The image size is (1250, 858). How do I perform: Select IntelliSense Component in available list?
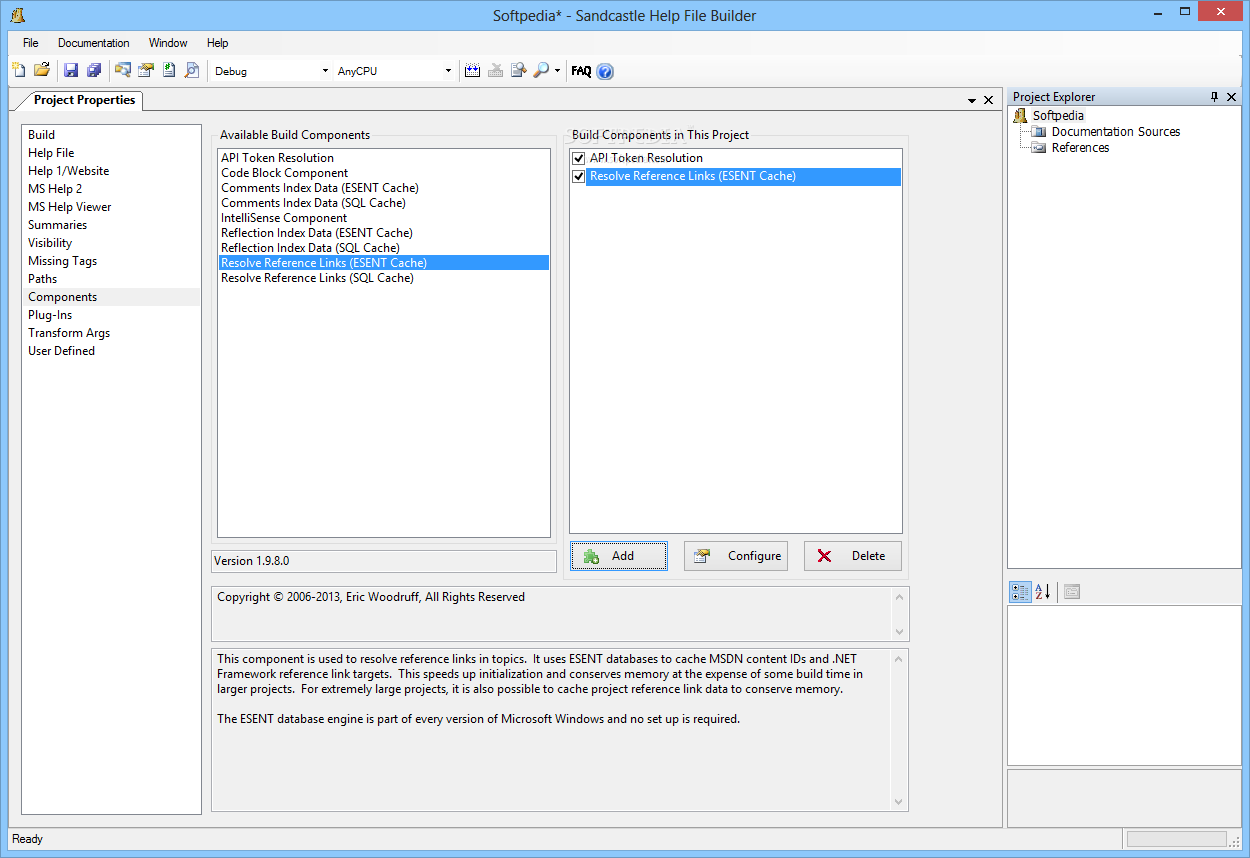(x=384, y=218)
